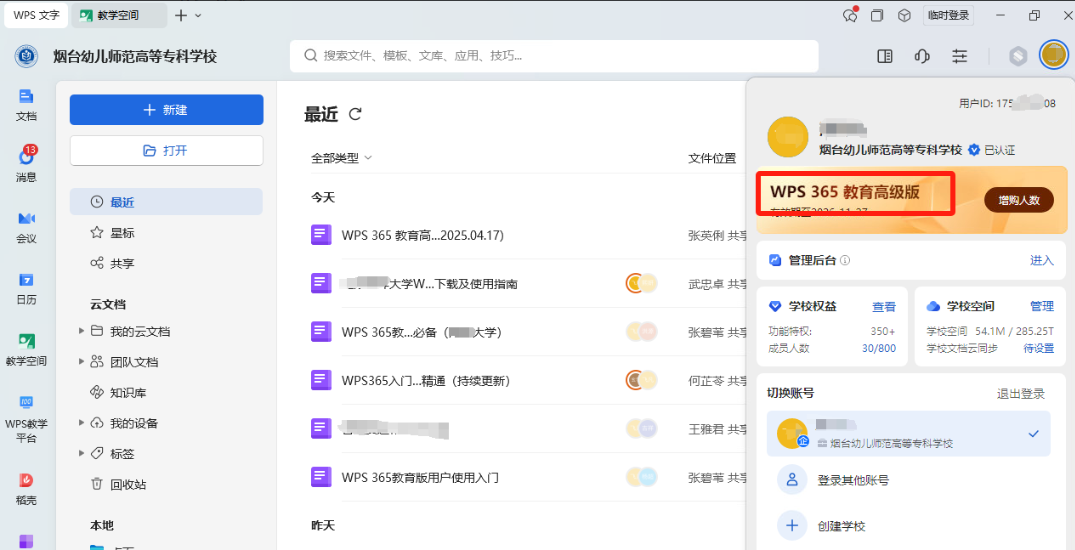Open WPS教学平台 in the sidebar
Image resolution: width=1075 pixels, height=550 pixels.
[26, 415]
